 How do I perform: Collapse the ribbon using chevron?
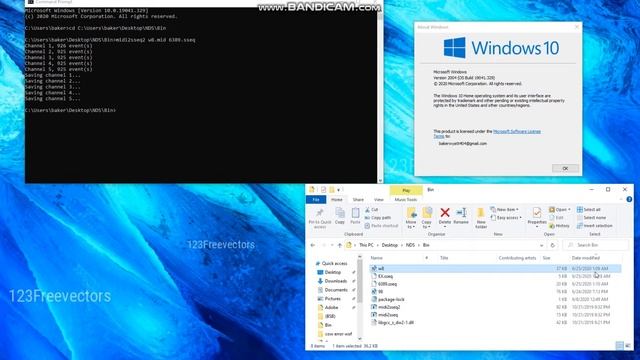[621, 199]
